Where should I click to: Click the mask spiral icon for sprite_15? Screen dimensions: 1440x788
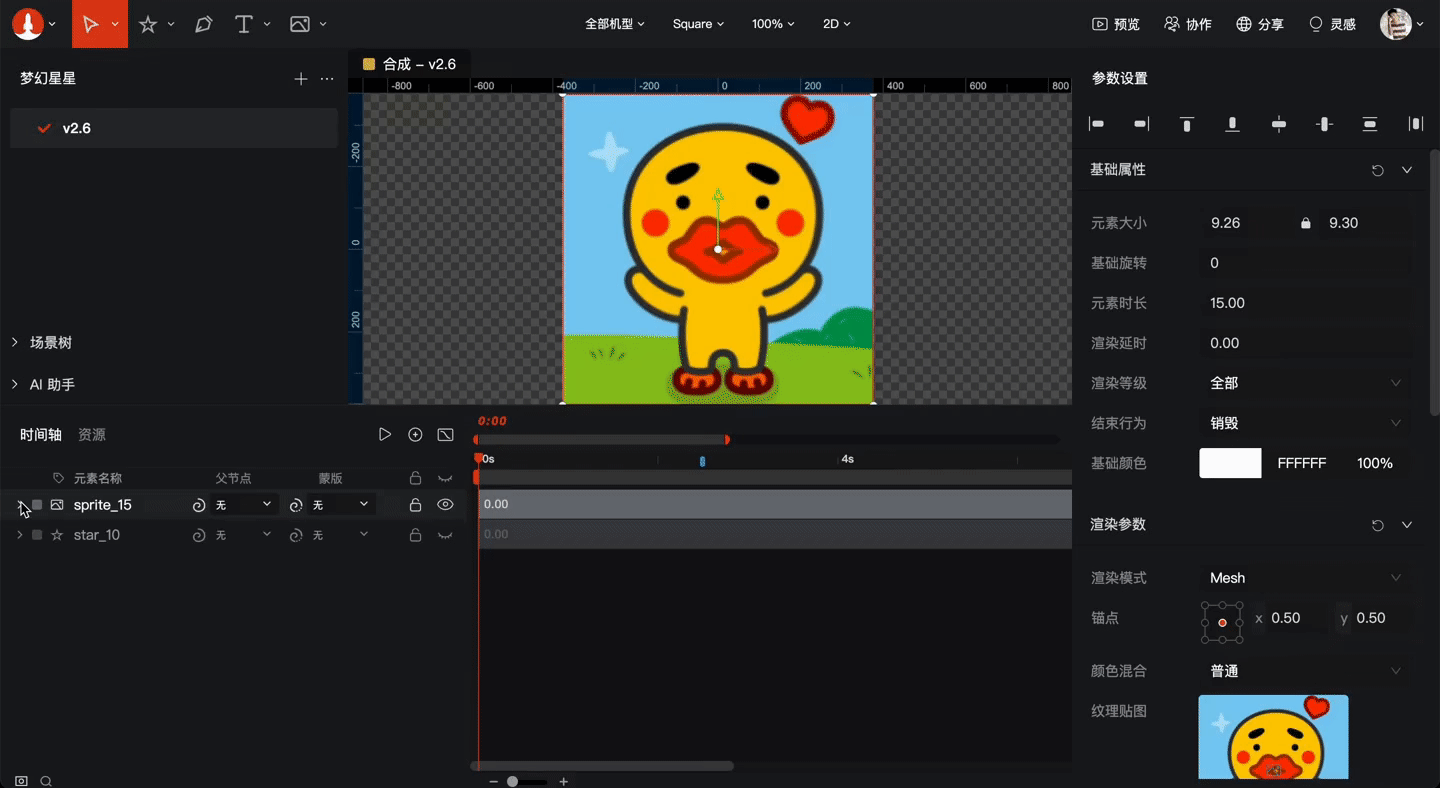pos(296,505)
